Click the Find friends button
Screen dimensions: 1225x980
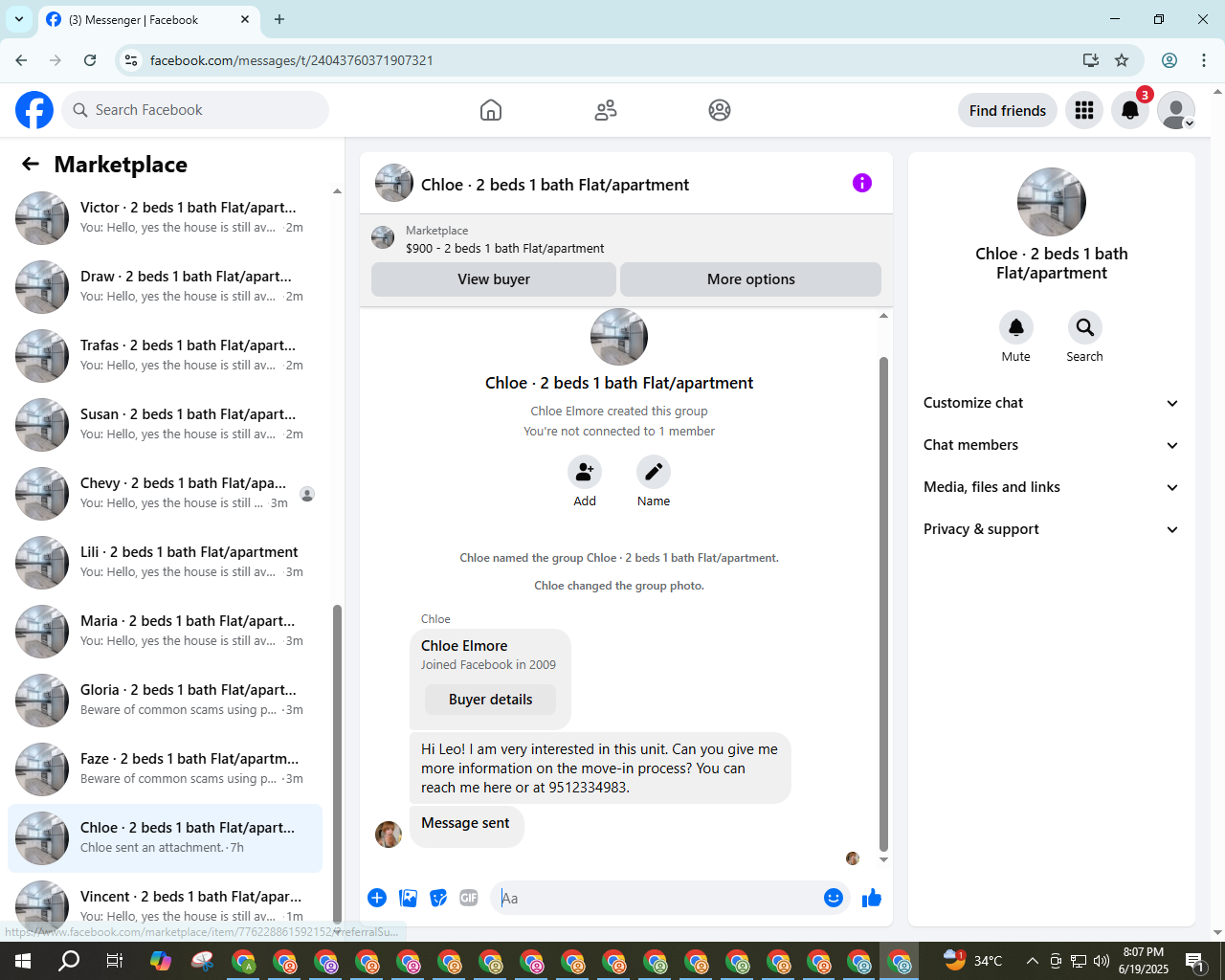tap(1008, 110)
